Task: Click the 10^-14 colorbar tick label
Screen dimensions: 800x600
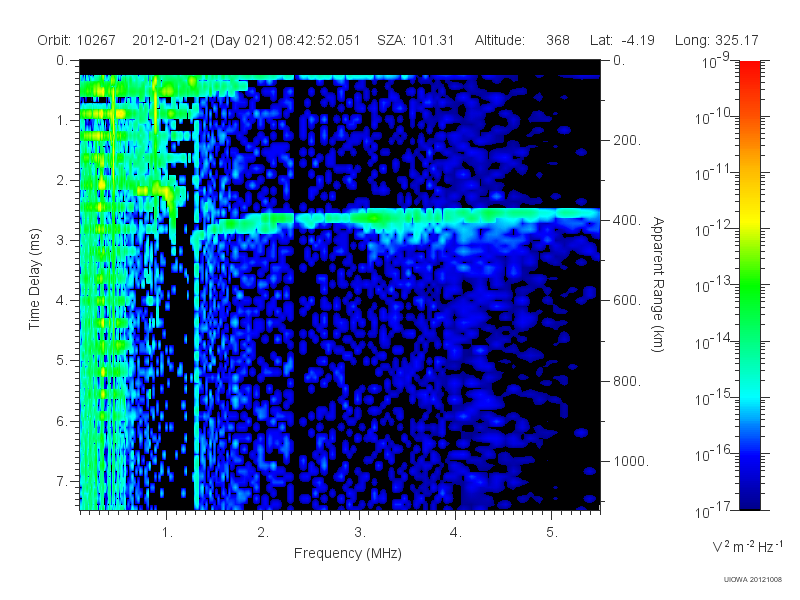Action: point(715,341)
